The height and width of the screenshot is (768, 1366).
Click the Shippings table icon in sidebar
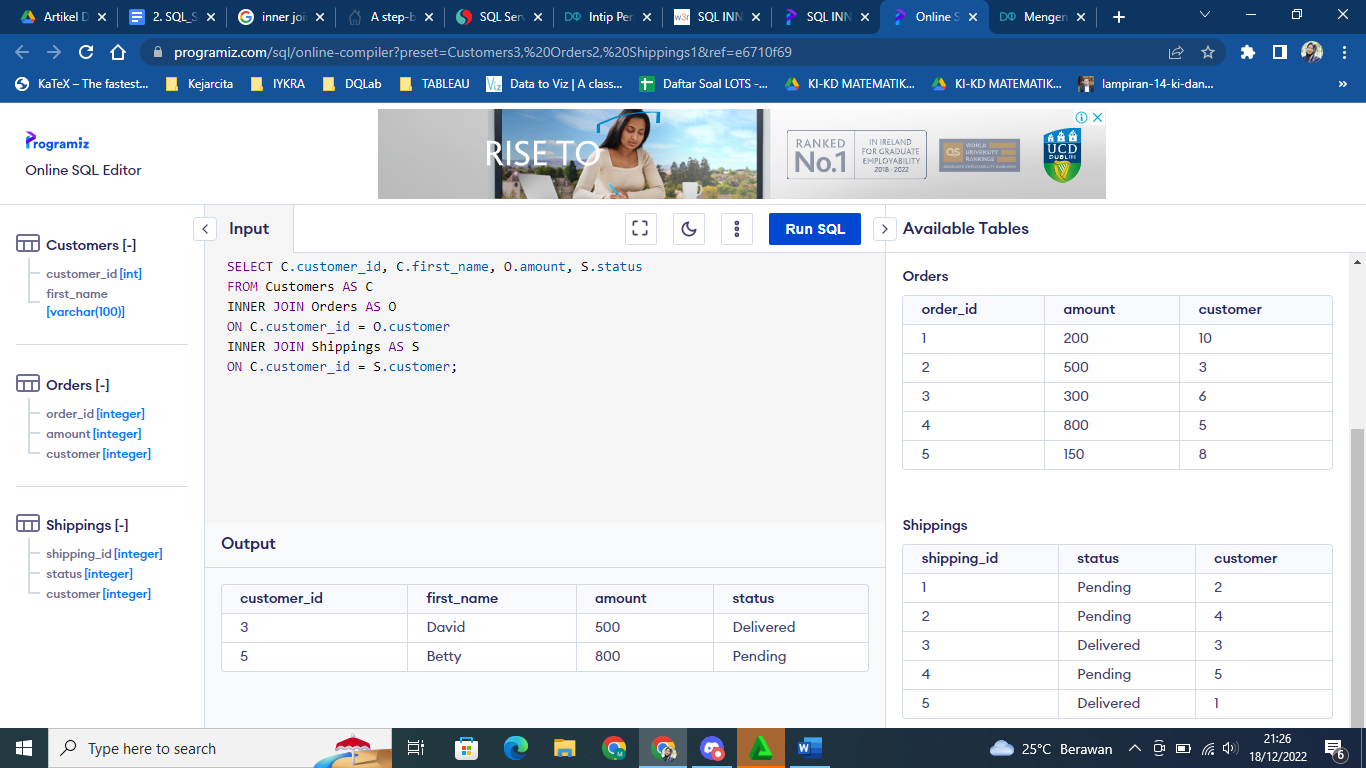click(28, 525)
